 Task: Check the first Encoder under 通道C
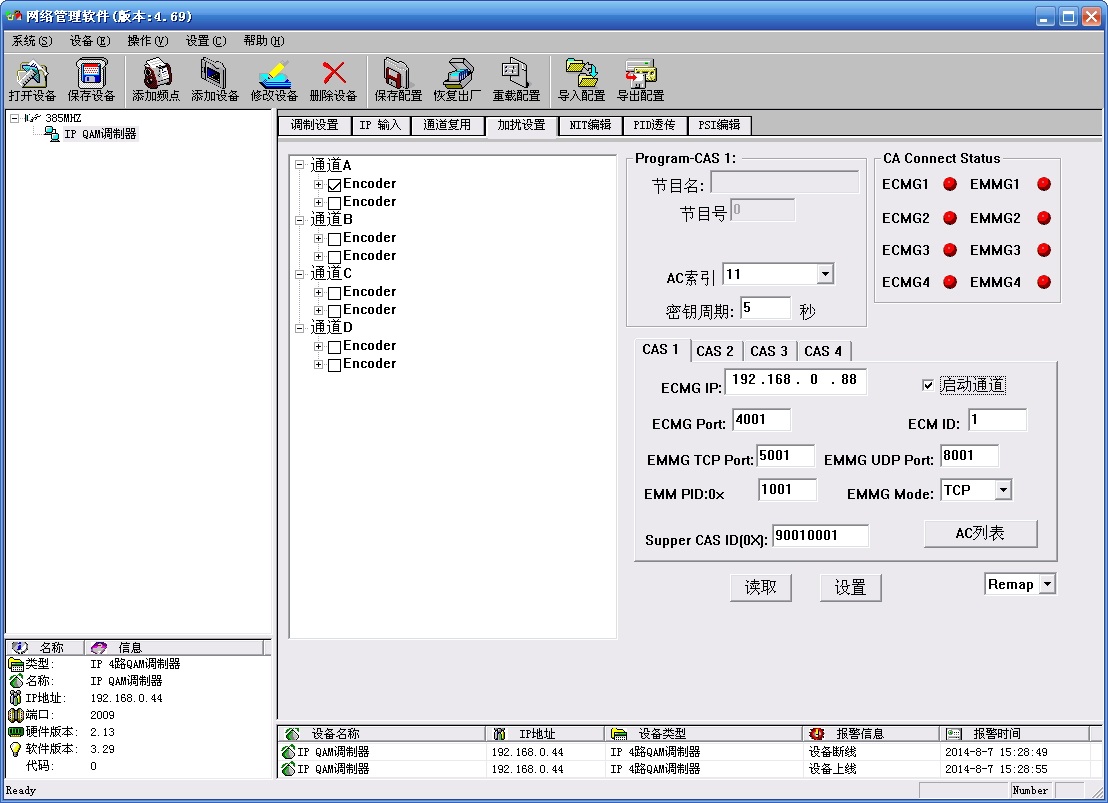(x=335, y=293)
